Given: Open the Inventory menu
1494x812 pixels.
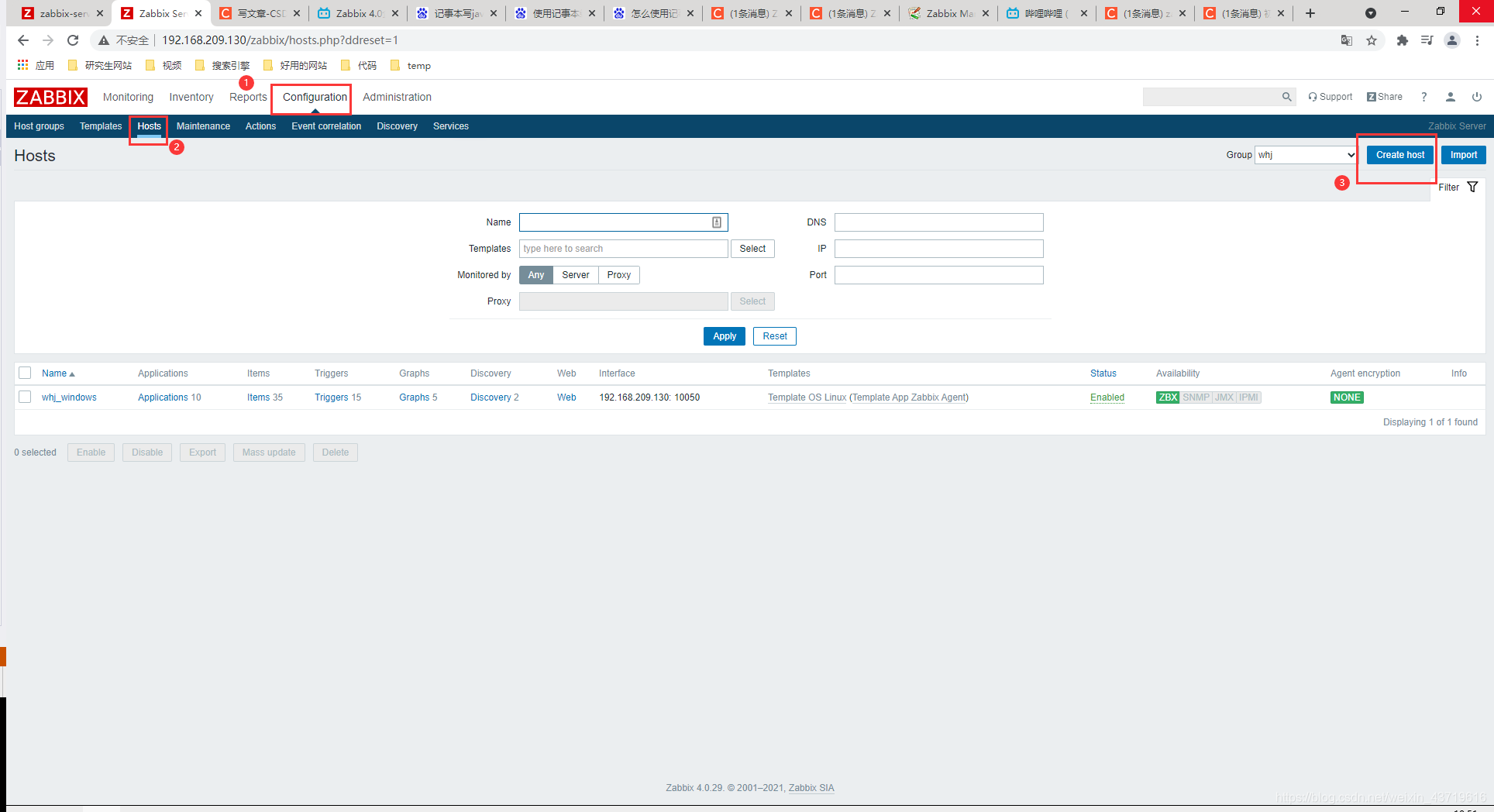Looking at the screenshot, I should [x=191, y=97].
